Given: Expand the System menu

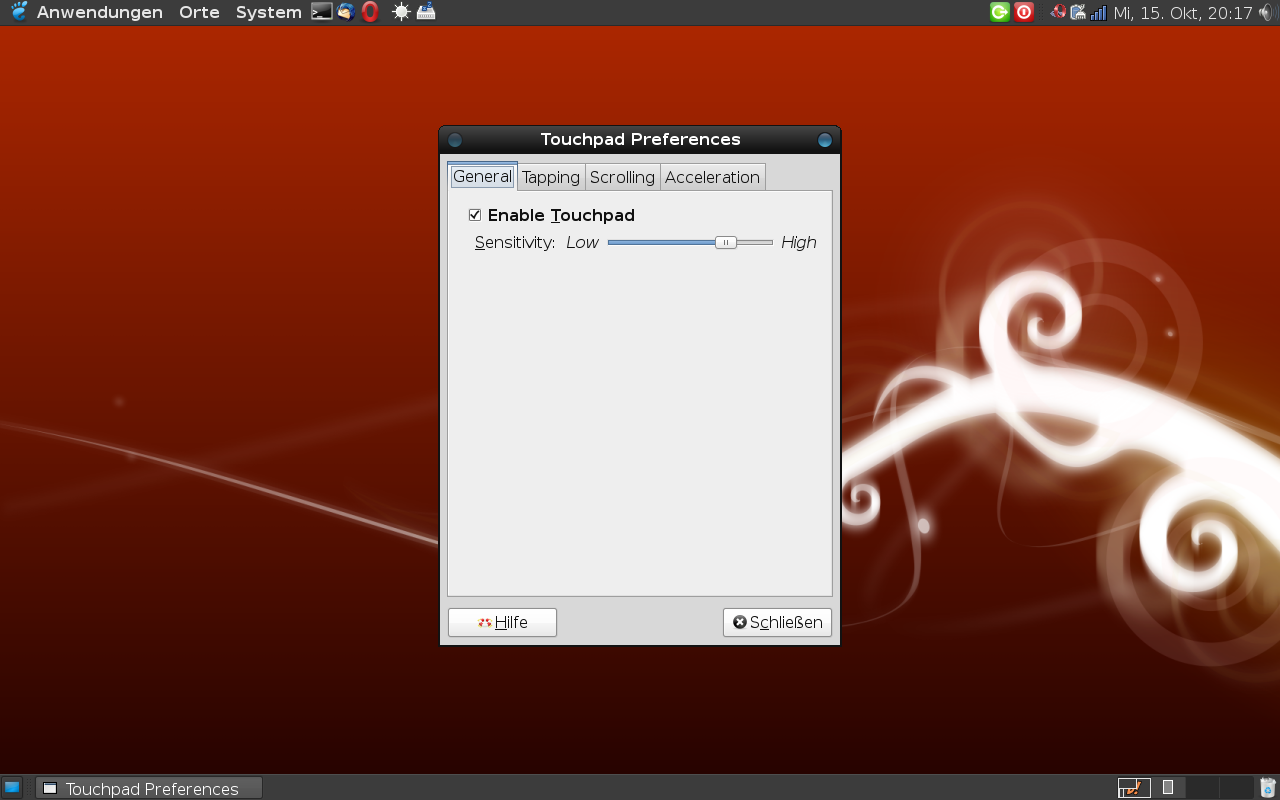Looking at the screenshot, I should tap(268, 12).
